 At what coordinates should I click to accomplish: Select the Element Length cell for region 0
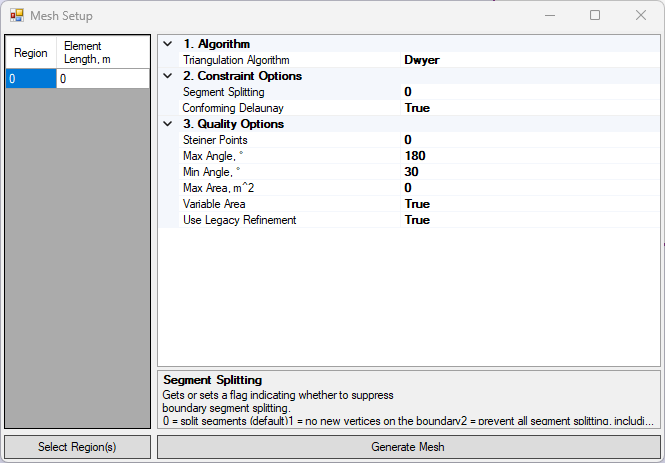point(103,79)
